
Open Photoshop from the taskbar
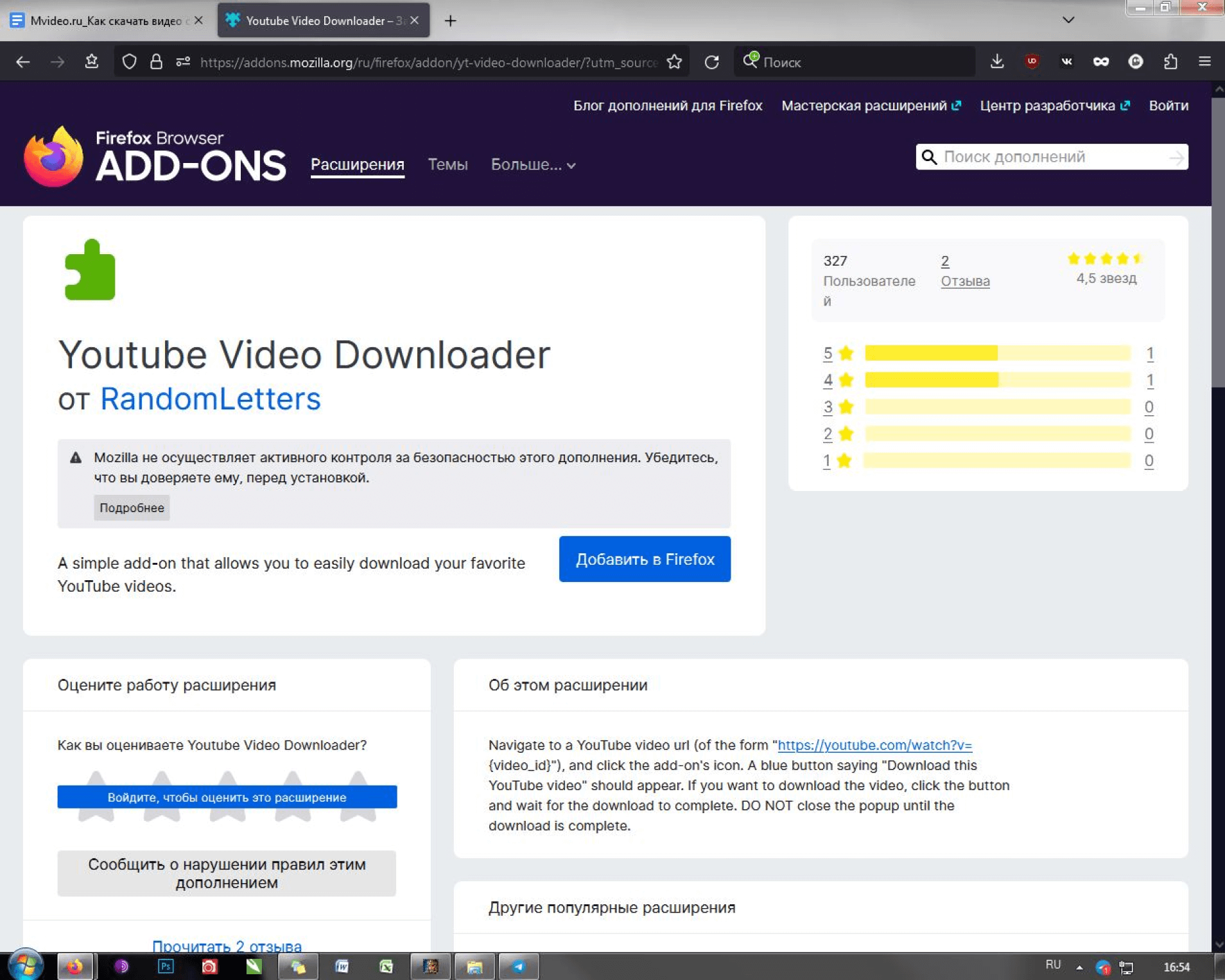[x=166, y=967]
